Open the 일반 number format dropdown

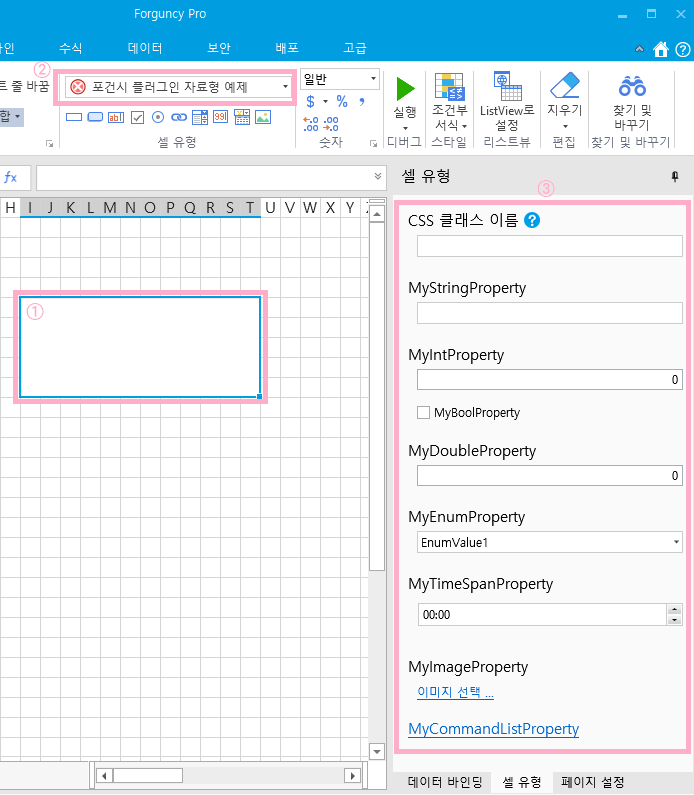pos(373,78)
